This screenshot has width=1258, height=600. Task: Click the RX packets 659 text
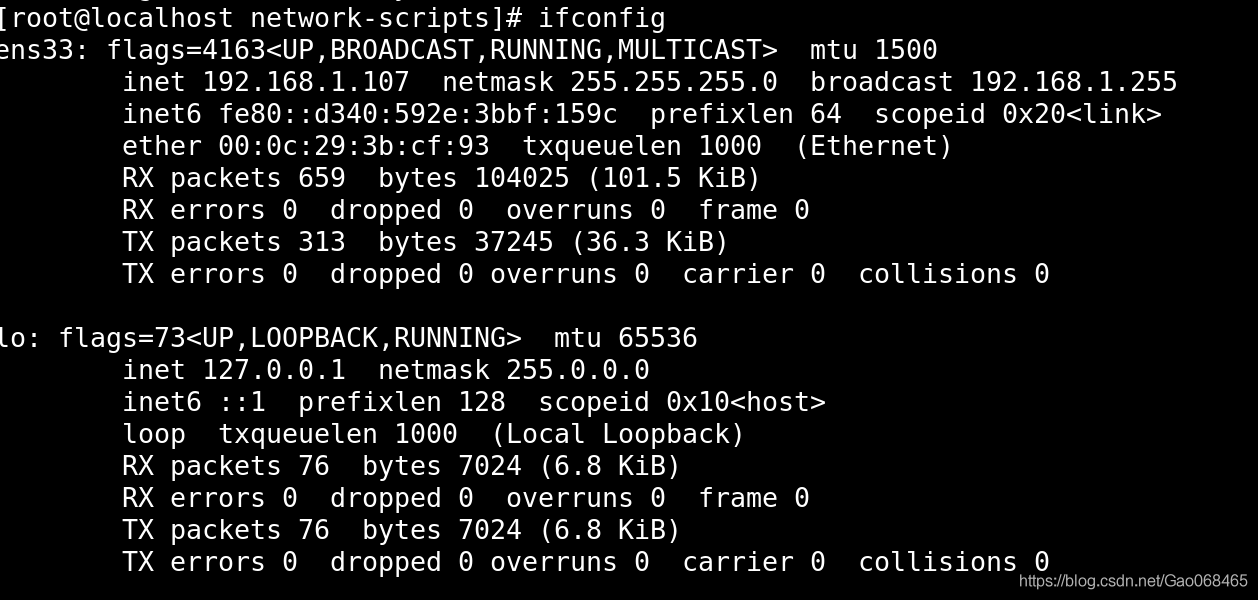point(234,178)
